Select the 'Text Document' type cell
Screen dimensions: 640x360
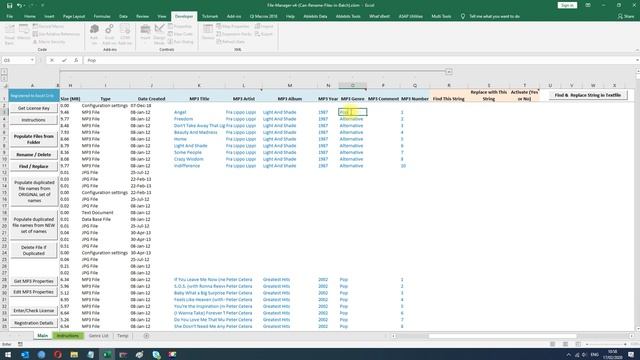[x=105, y=213]
